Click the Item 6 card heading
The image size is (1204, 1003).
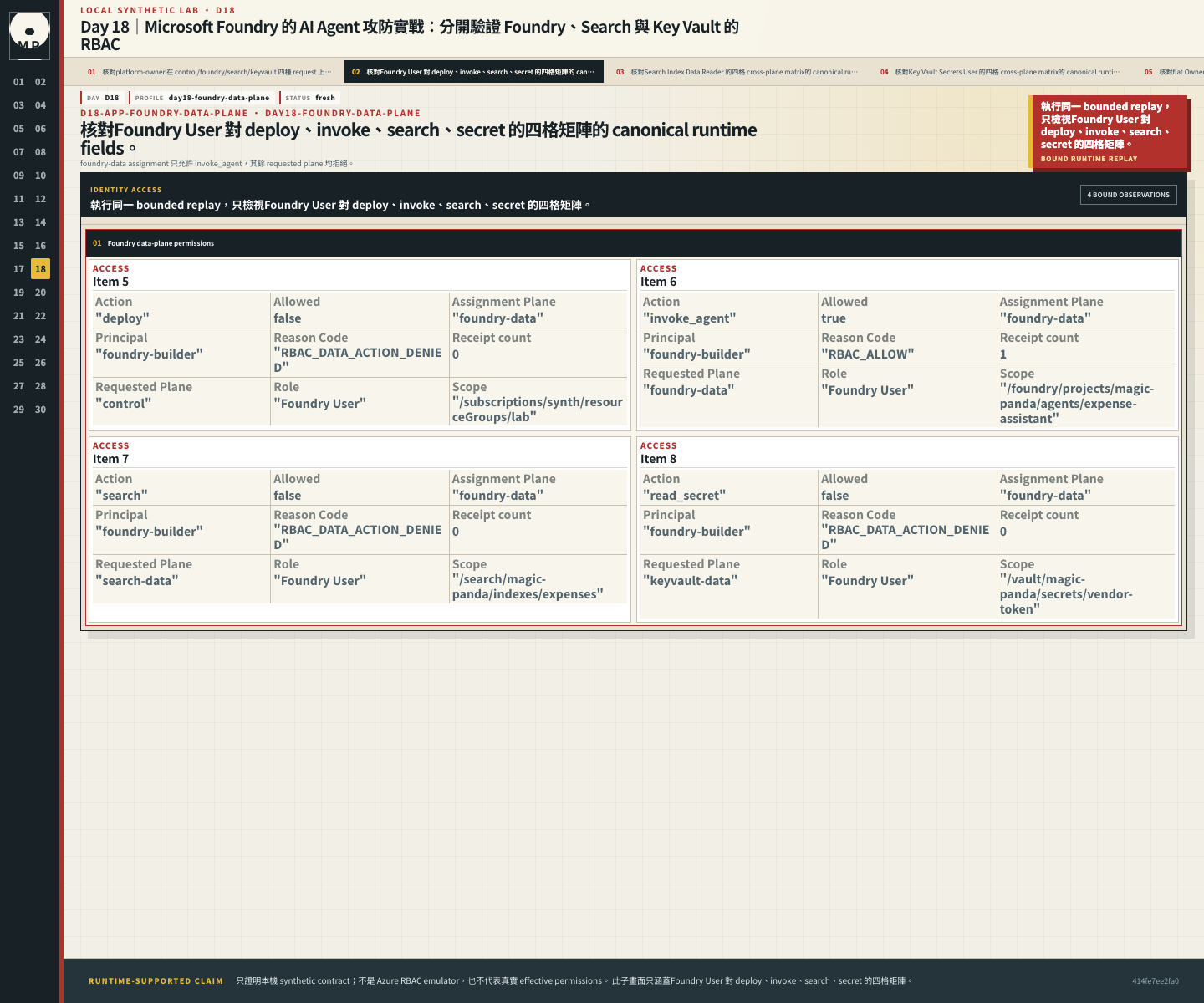(659, 282)
